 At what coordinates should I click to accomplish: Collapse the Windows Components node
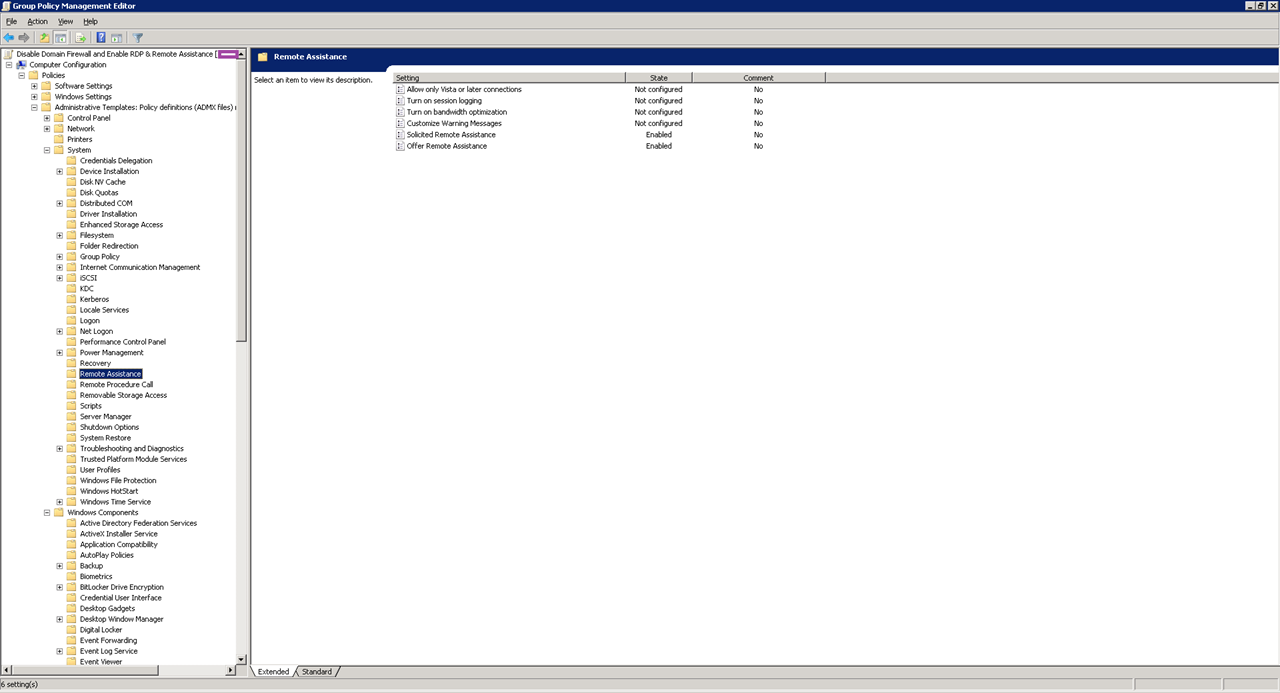coord(47,513)
